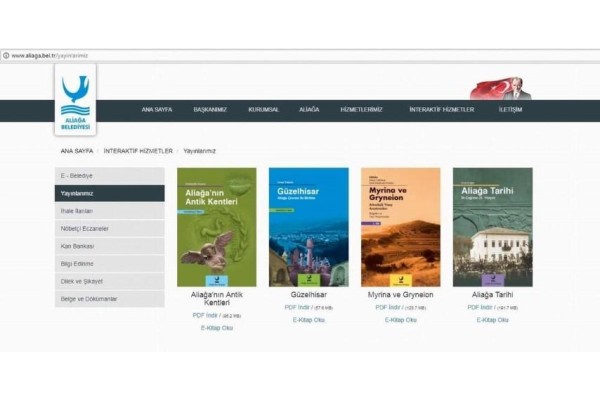This screenshot has width=600, height=400.
Task: Go to the İLETİŞİM page
Action: [511, 109]
